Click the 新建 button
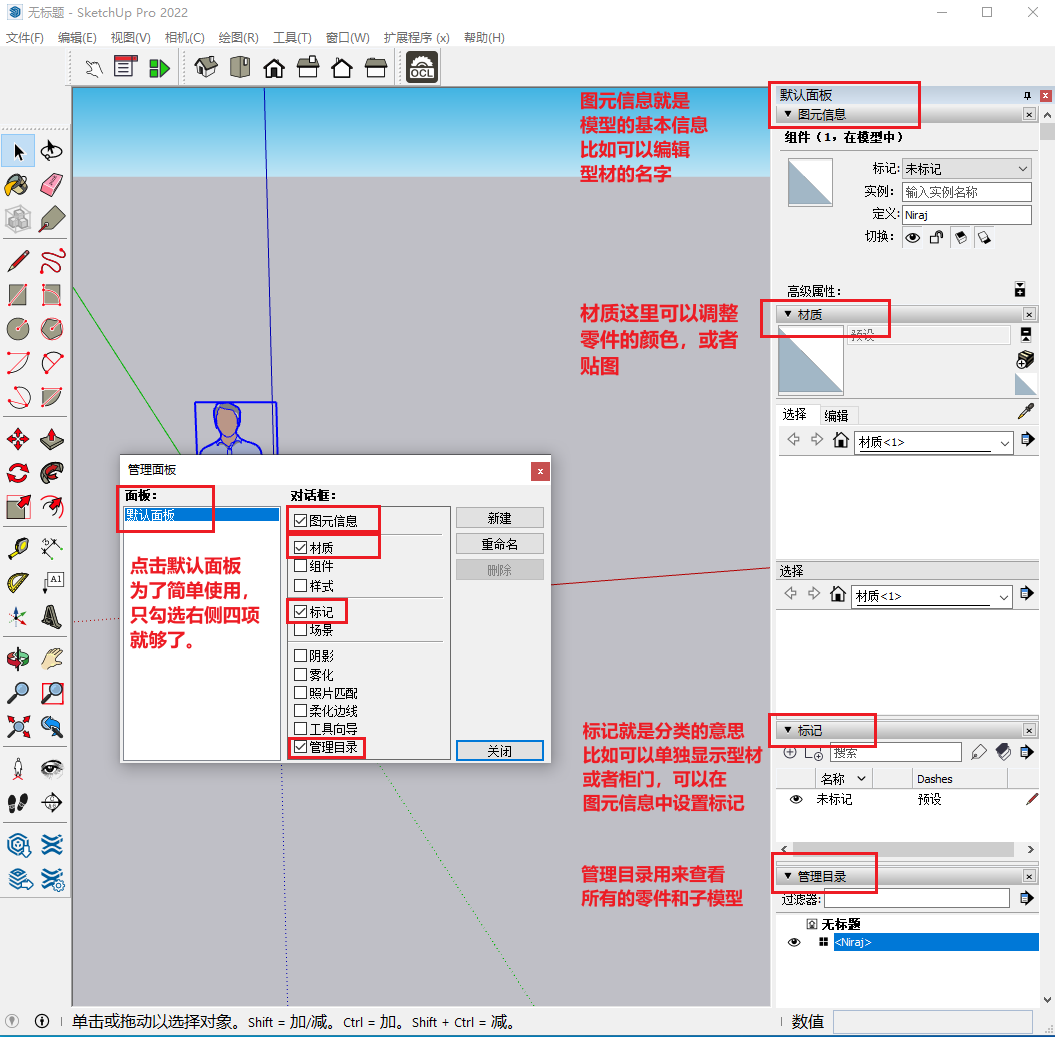Viewport: 1055px width, 1037px height. point(499,518)
